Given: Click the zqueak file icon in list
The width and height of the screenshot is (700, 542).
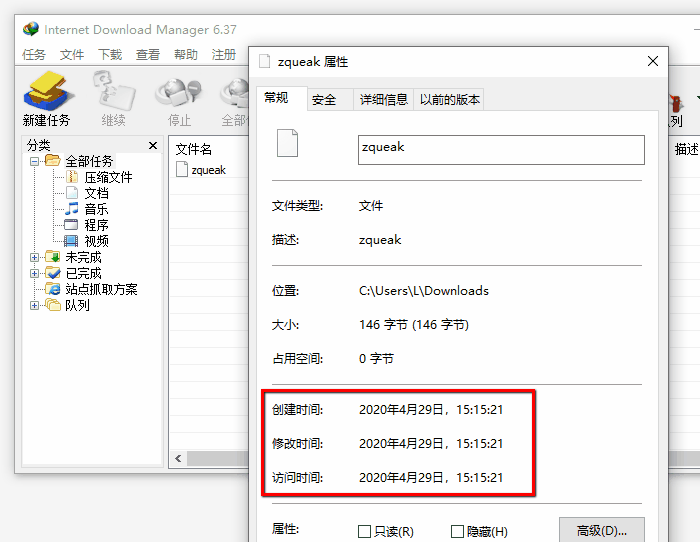Looking at the screenshot, I should tap(182, 170).
